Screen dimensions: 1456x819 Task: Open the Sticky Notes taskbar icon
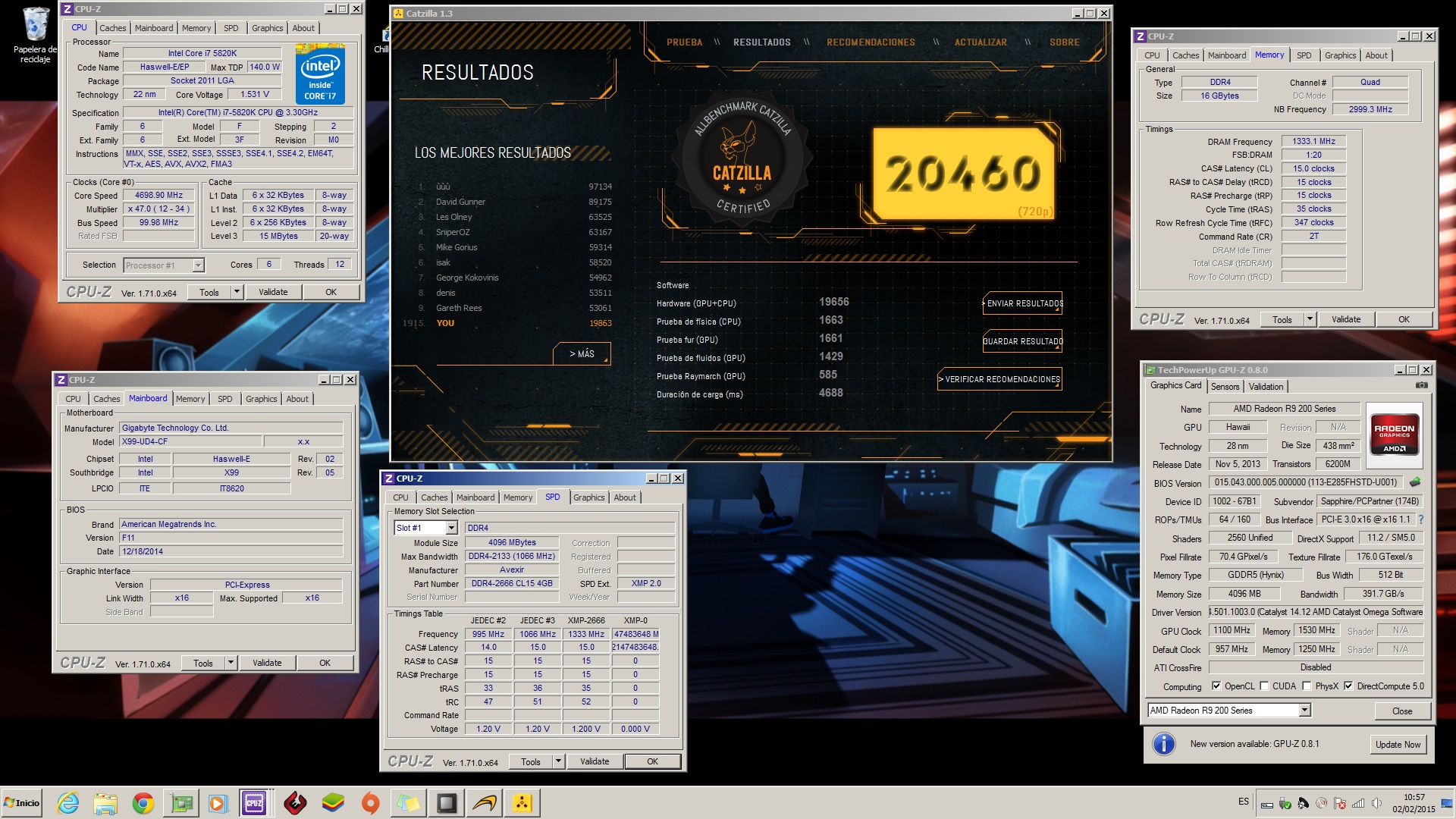[408, 803]
